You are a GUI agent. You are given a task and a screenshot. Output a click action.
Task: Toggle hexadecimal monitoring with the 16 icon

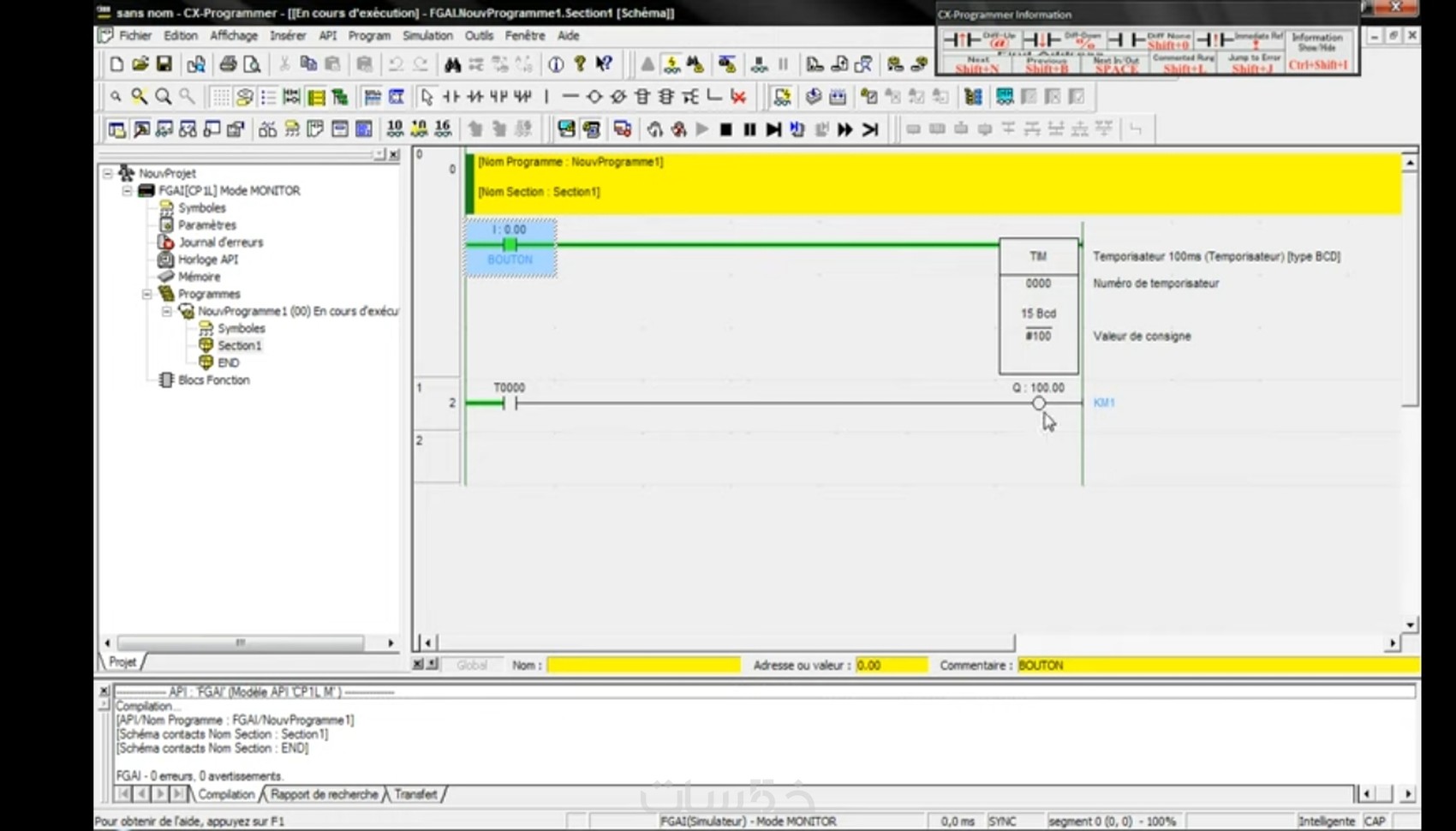point(443,129)
